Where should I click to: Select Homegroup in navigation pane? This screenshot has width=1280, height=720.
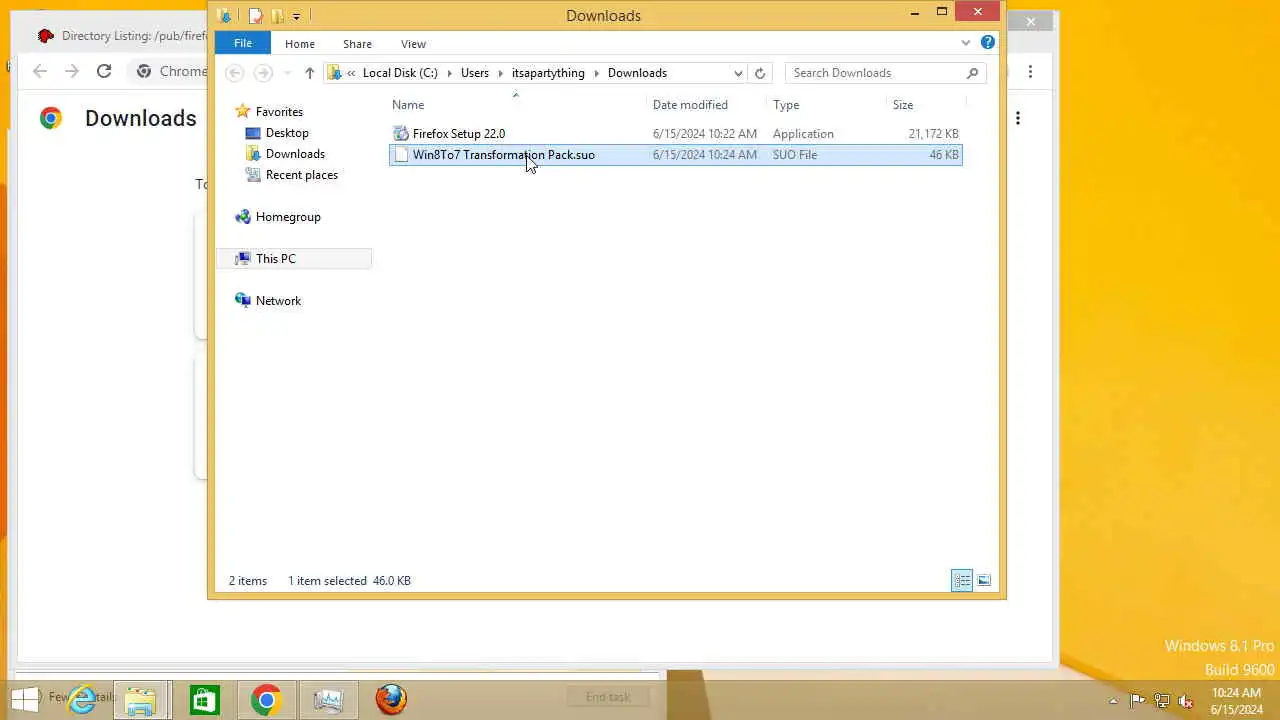[x=288, y=217]
